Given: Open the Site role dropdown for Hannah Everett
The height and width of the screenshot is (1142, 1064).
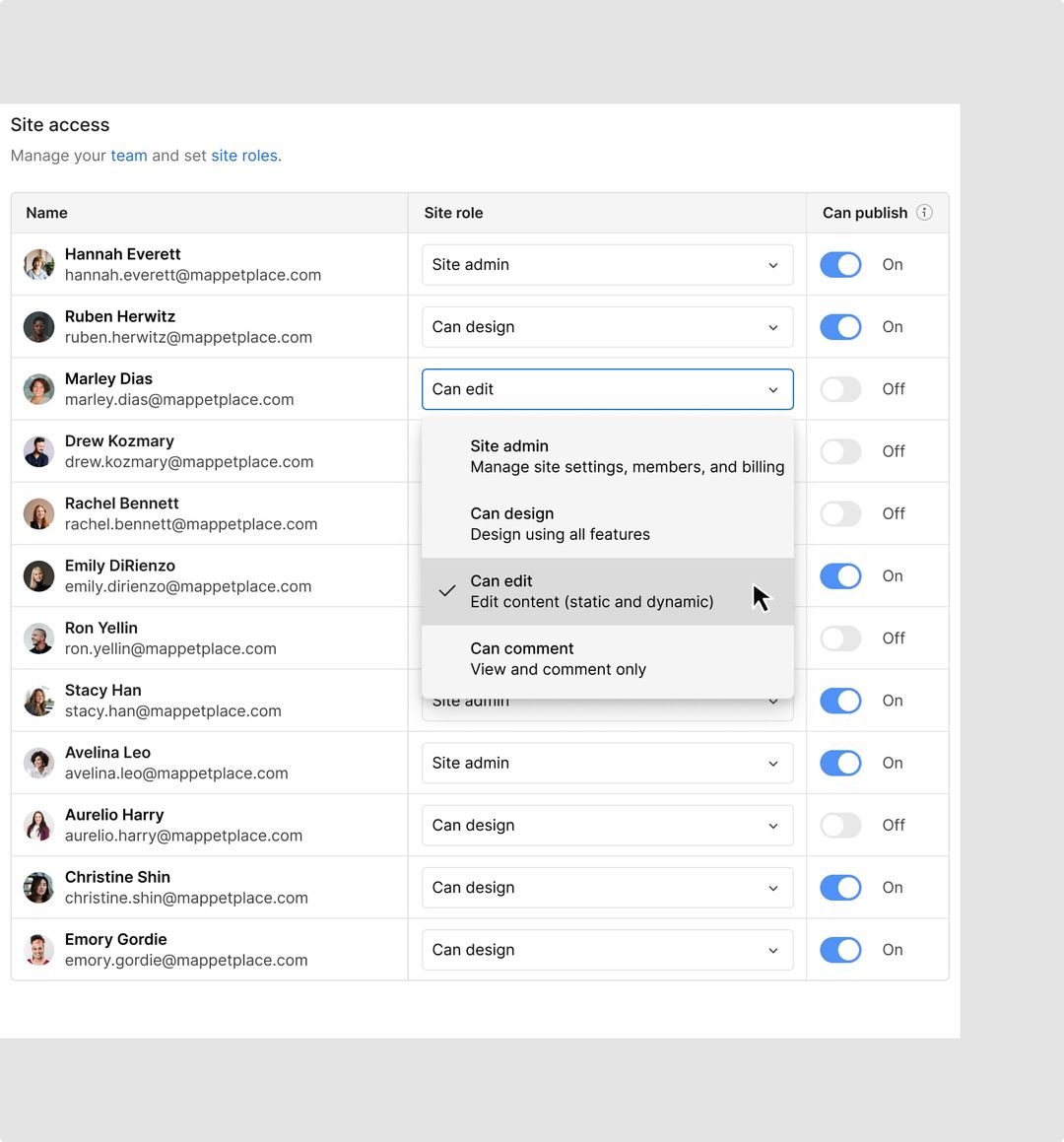Looking at the screenshot, I should point(607,264).
